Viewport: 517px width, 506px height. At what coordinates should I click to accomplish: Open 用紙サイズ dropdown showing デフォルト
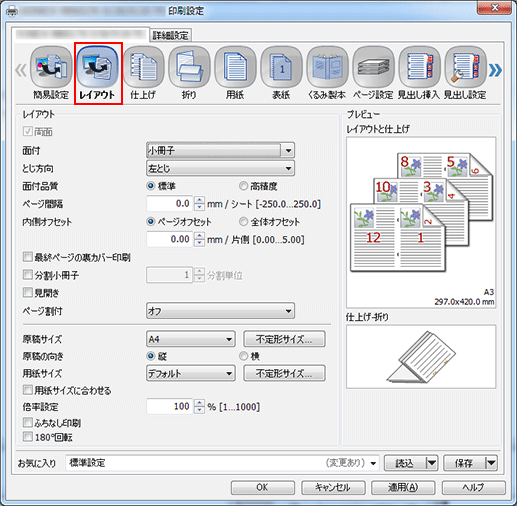[x=191, y=373]
